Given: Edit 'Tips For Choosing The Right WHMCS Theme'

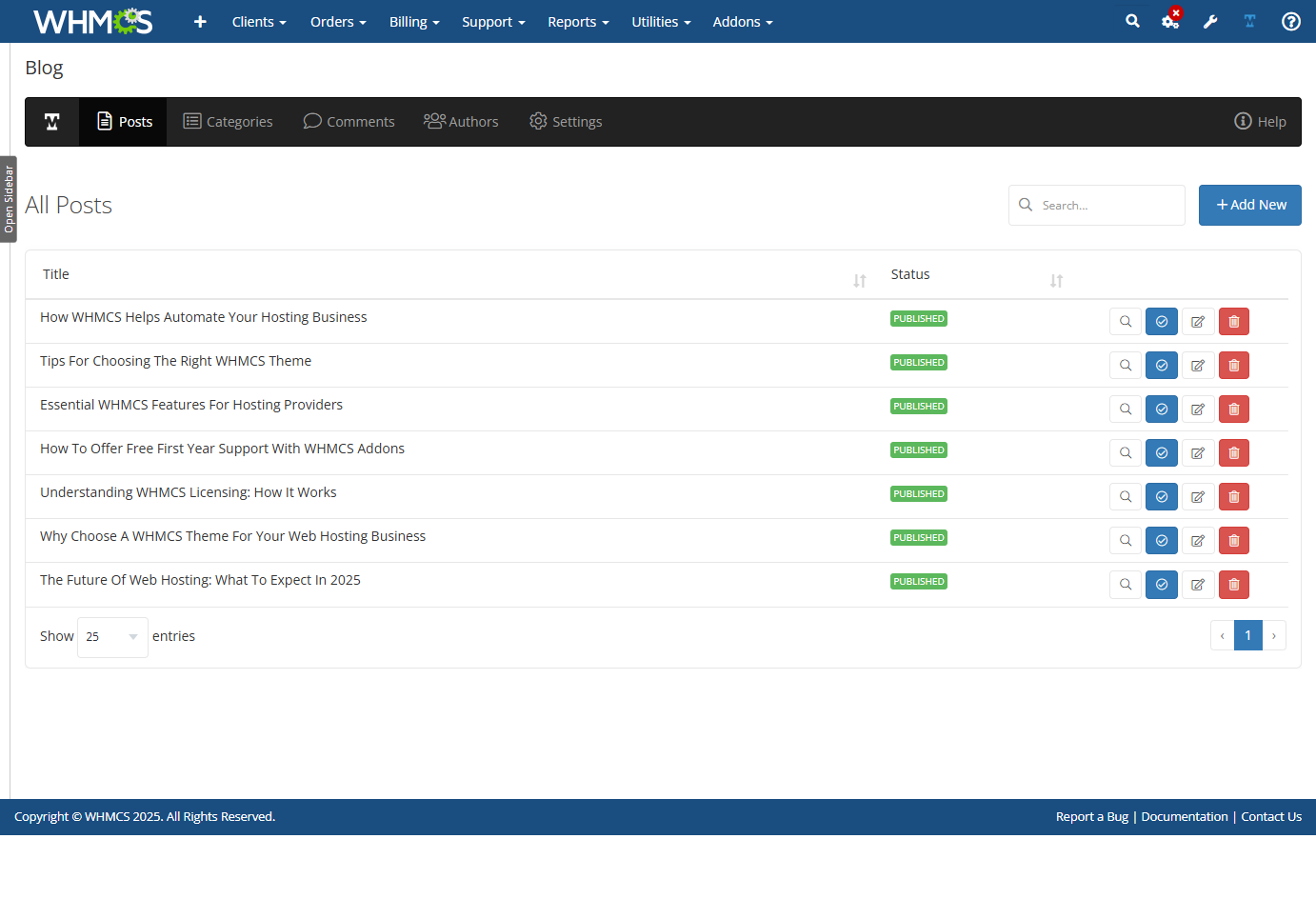Looking at the screenshot, I should click(1198, 366).
